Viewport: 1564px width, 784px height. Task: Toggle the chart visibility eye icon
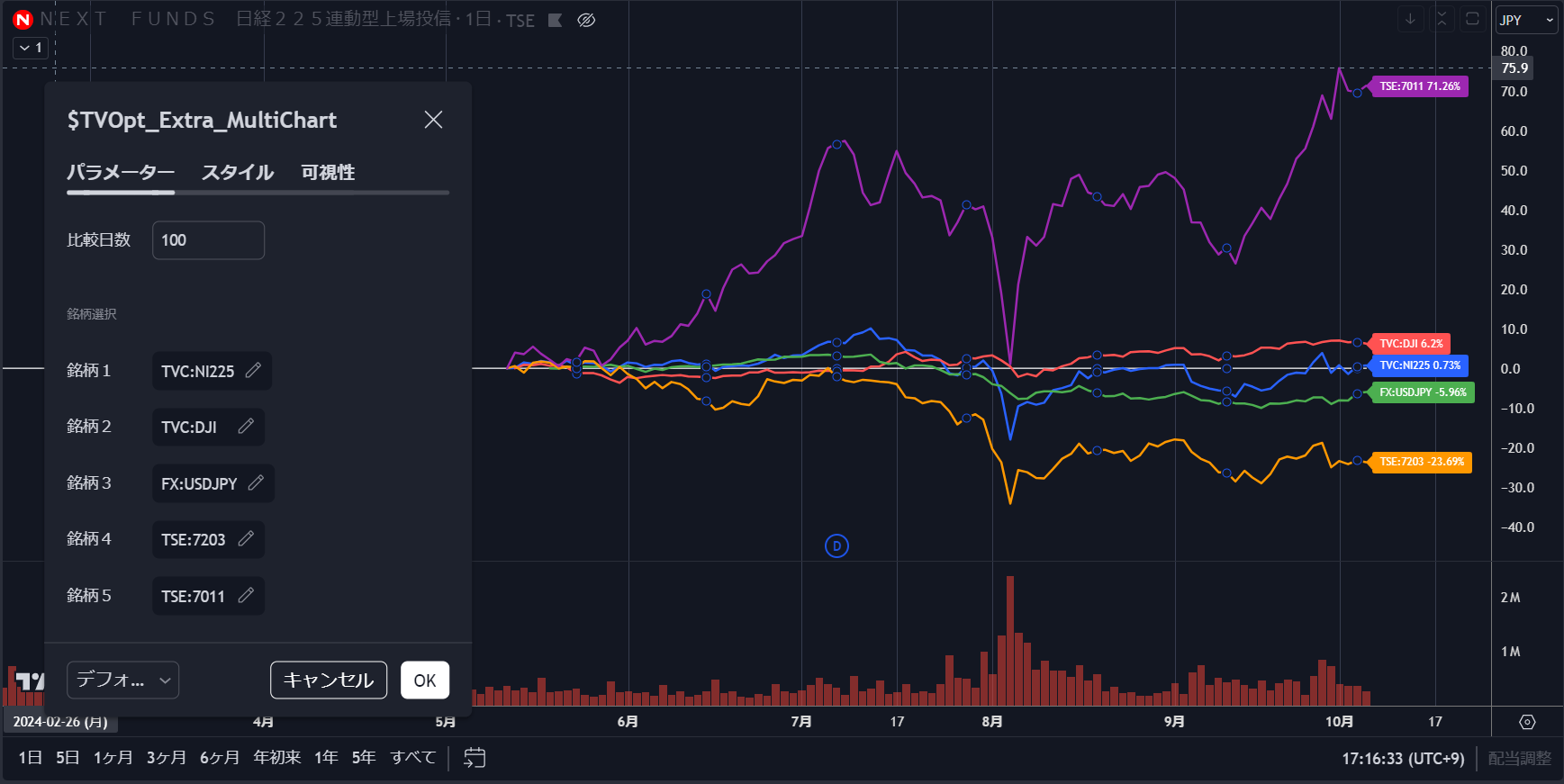point(586,20)
